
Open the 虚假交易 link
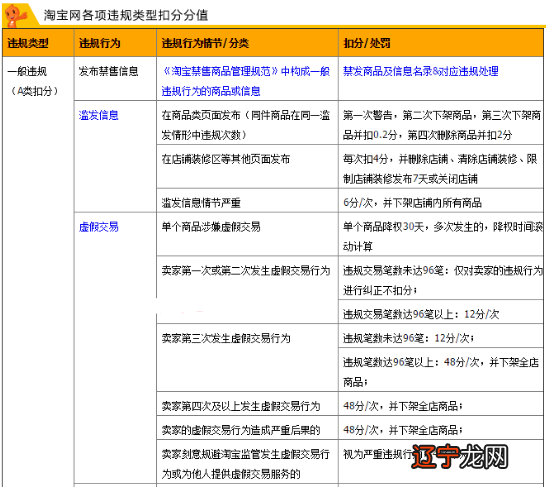pyautogui.click(x=99, y=227)
